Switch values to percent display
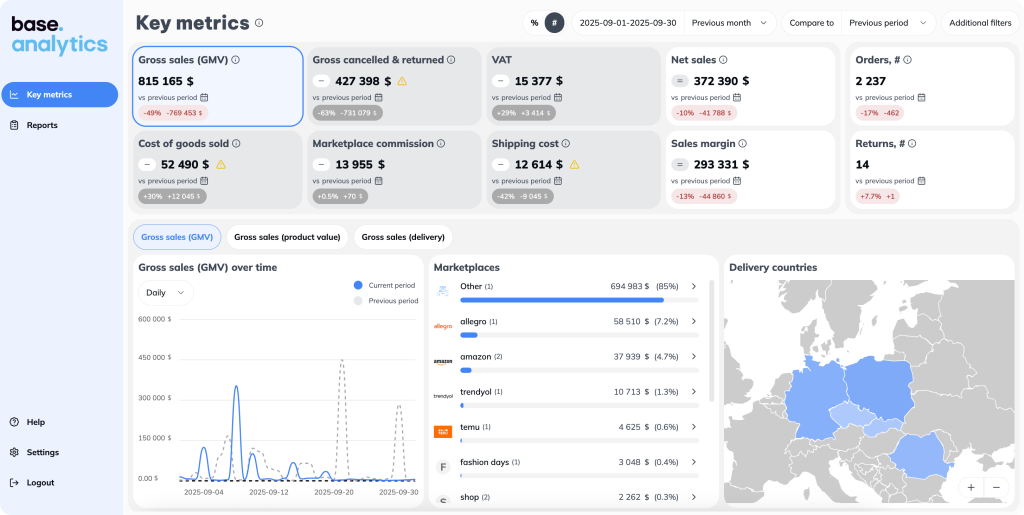The width and height of the screenshot is (1024, 515). click(x=534, y=23)
